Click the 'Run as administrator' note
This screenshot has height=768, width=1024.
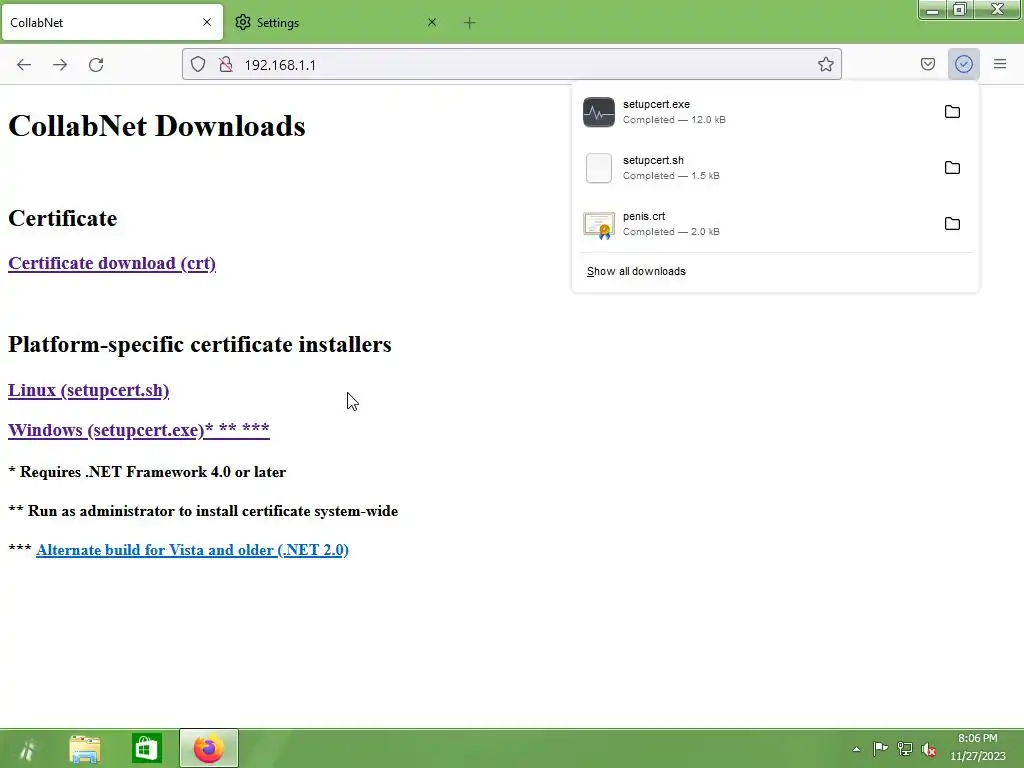(x=203, y=511)
